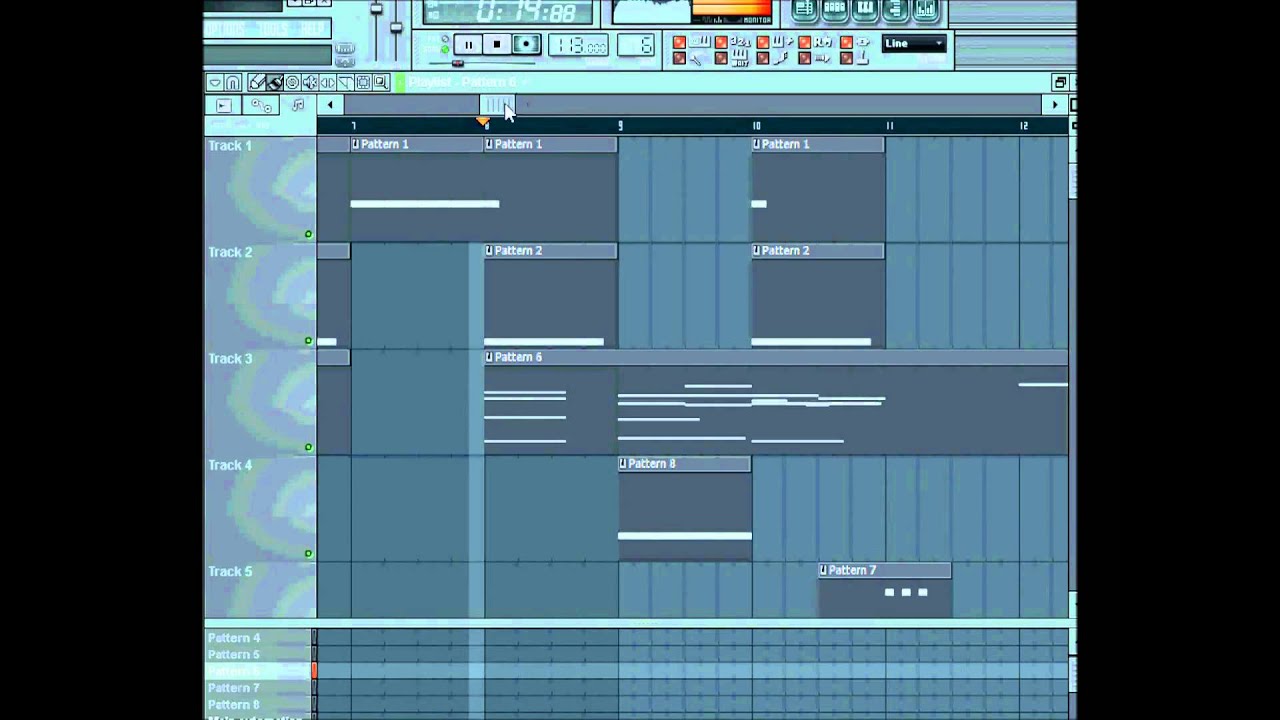Image resolution: width=1280 pixels, height=720 pixels.
Task: Open the step sequencer window button
Action: pos(835,8)
